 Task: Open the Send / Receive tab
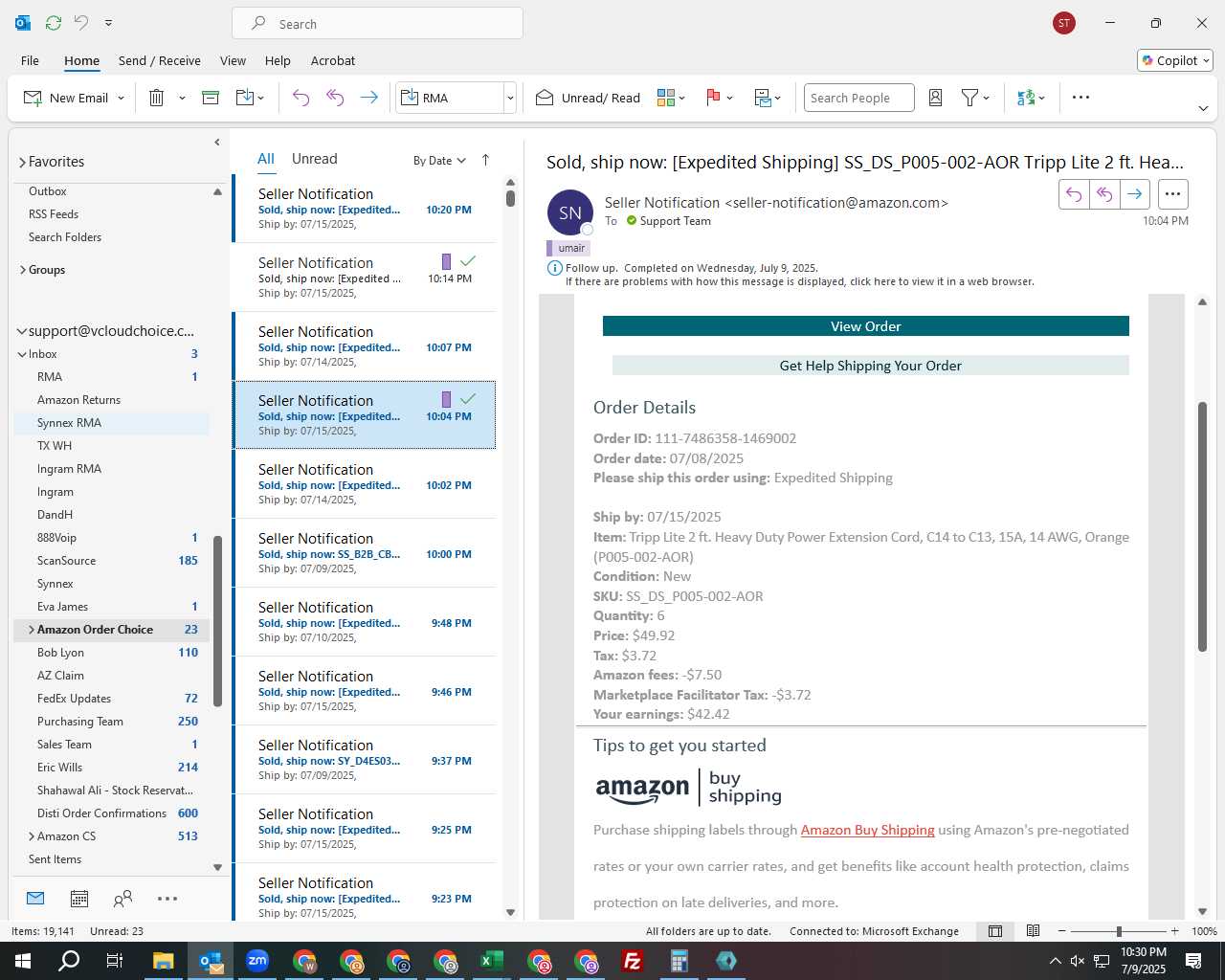click(159, 60)
